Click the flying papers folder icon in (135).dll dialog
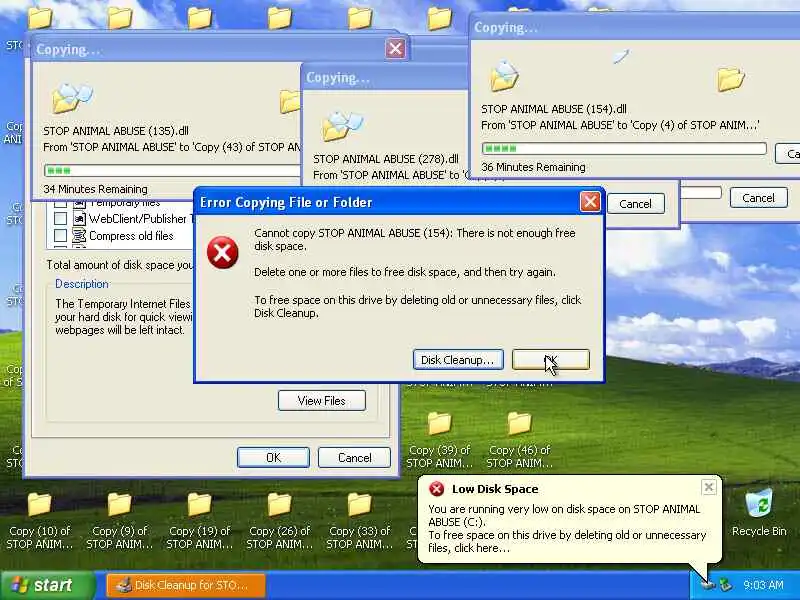The height and width of the screenshot is (600, 800). coord(72,97)
